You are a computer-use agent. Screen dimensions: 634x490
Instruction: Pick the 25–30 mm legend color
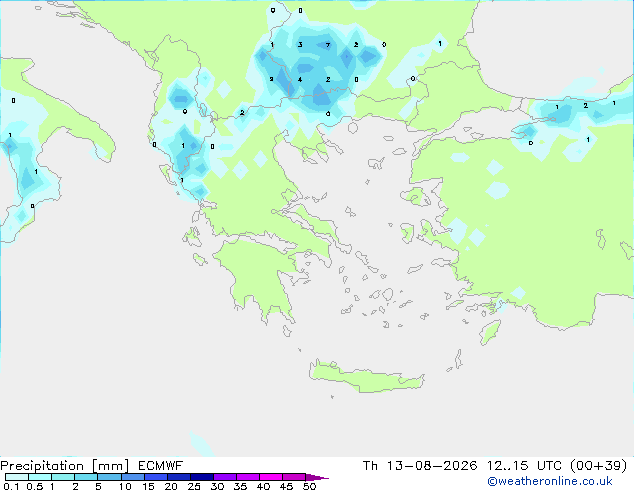click(x=201, y=477)
